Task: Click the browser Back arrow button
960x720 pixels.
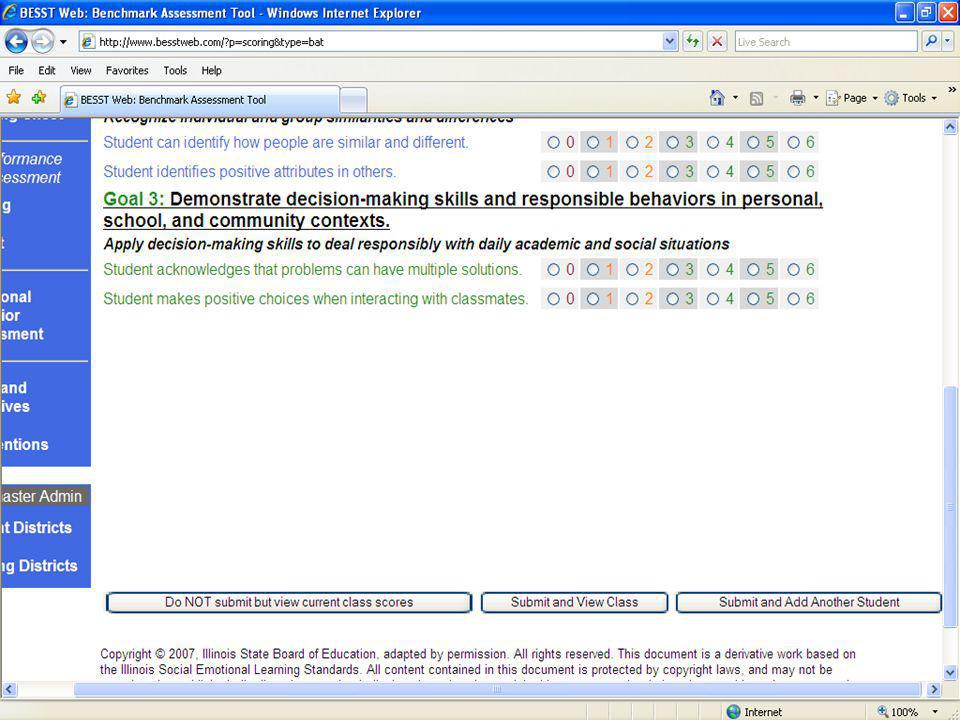Action: point(17,42)
